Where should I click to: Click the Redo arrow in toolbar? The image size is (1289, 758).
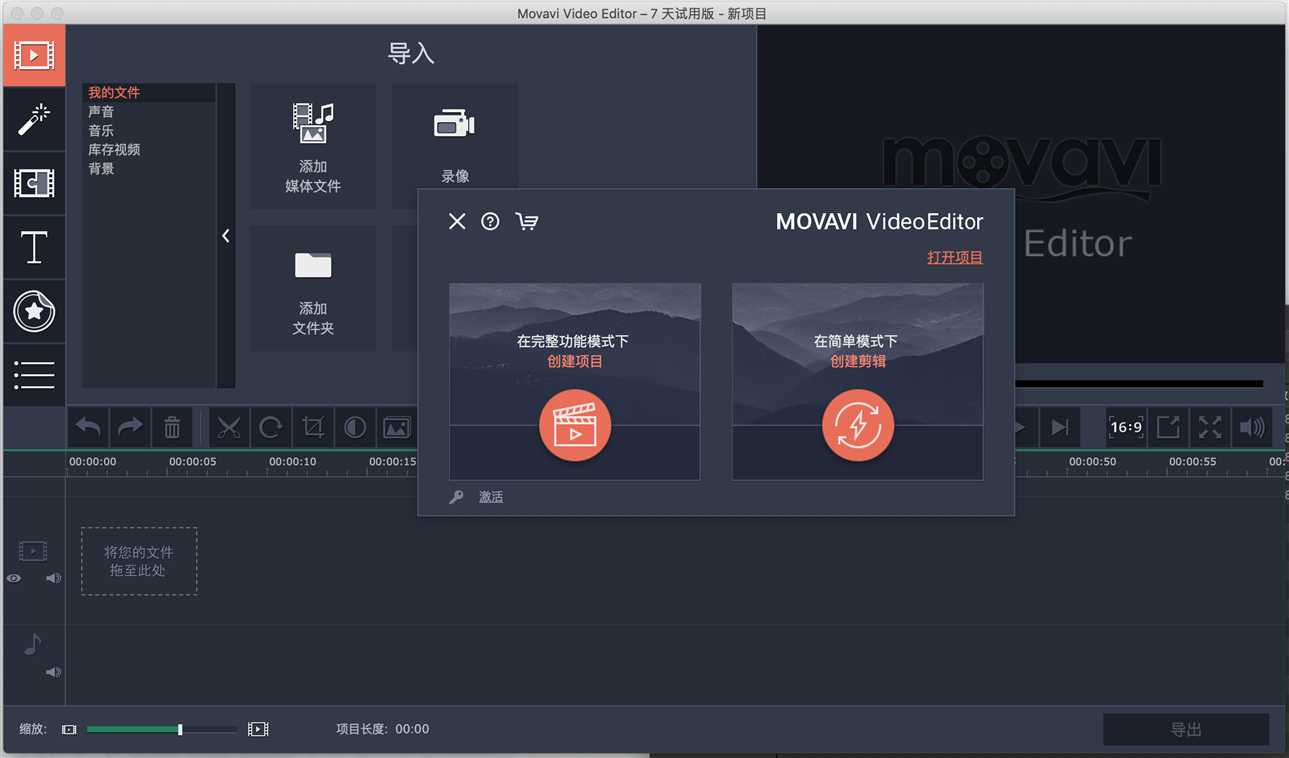(x=130, y=428)
